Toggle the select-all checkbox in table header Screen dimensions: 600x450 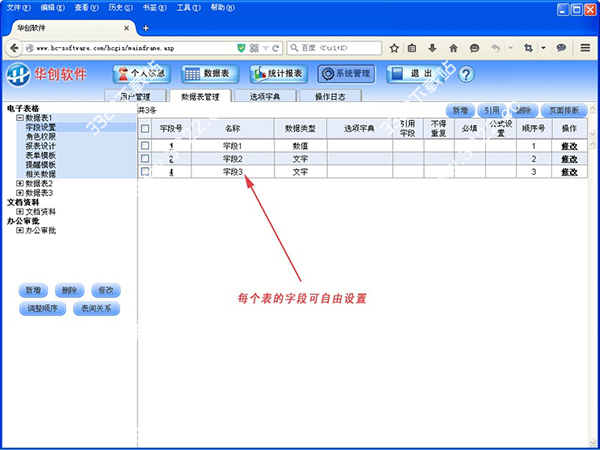pos(145,129)
